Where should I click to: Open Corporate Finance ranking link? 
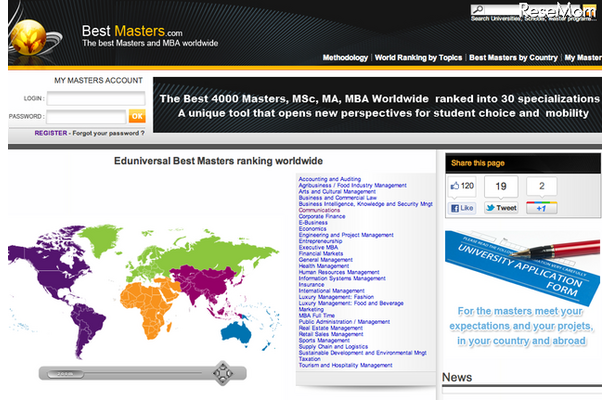tap(322, 216)
